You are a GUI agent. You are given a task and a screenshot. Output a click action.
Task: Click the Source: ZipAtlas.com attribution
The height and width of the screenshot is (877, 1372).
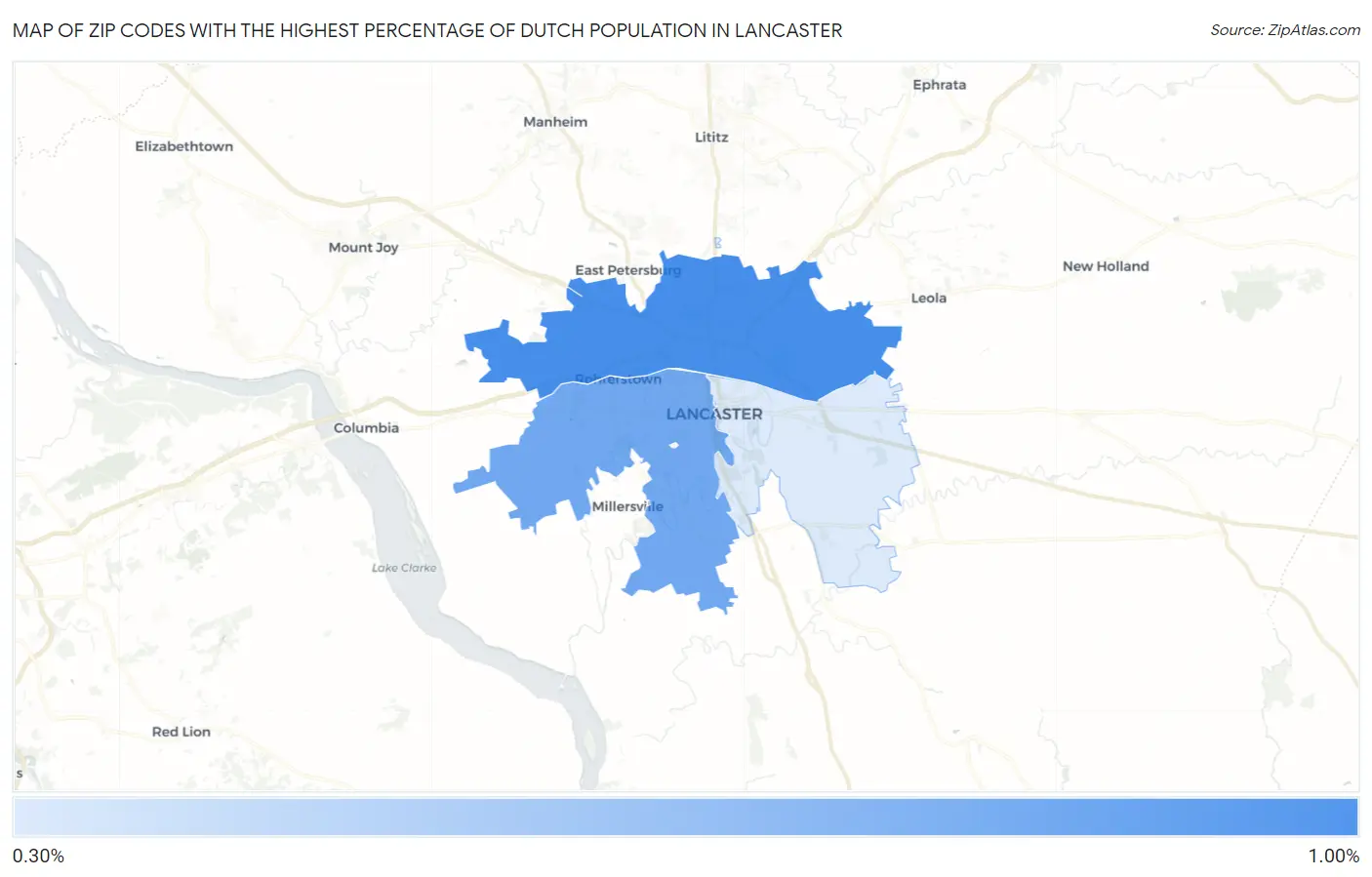[x=1285, y=30]
